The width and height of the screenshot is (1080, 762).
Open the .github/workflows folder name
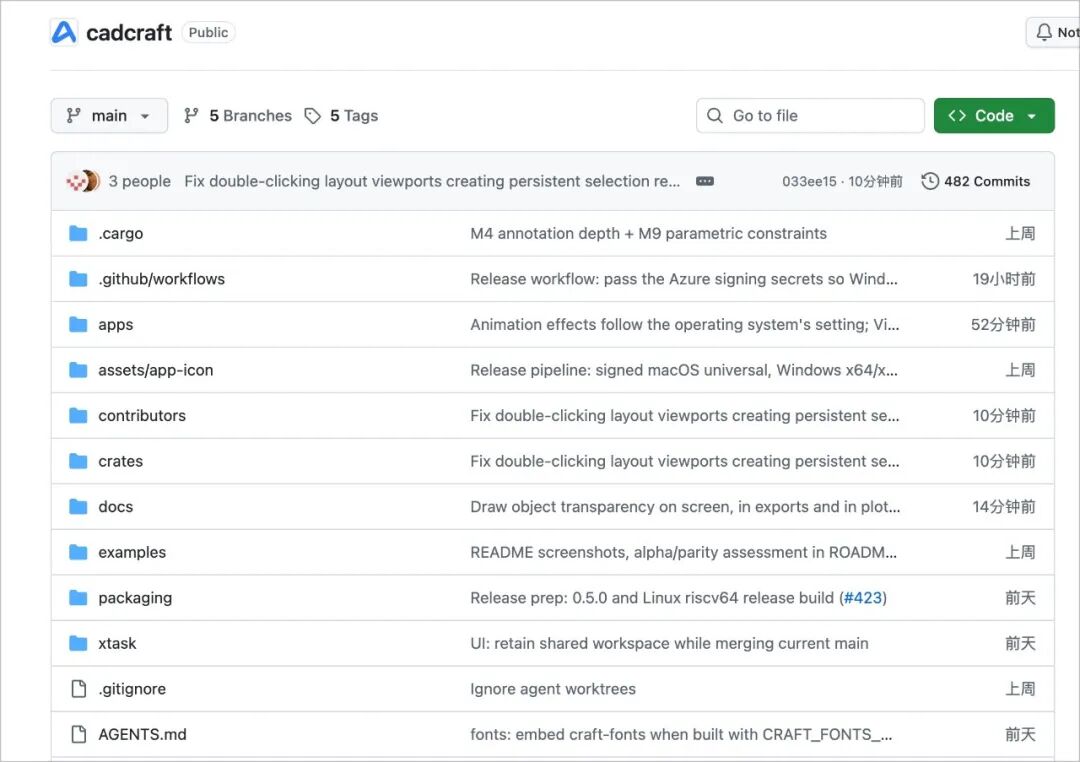(x=162, y=279)
